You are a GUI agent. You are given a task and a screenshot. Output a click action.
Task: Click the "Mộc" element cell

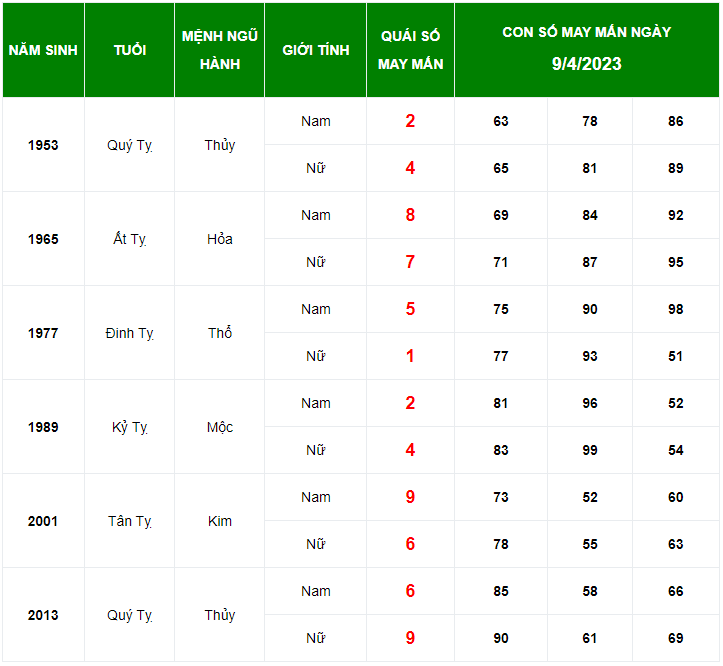point(220,427)
